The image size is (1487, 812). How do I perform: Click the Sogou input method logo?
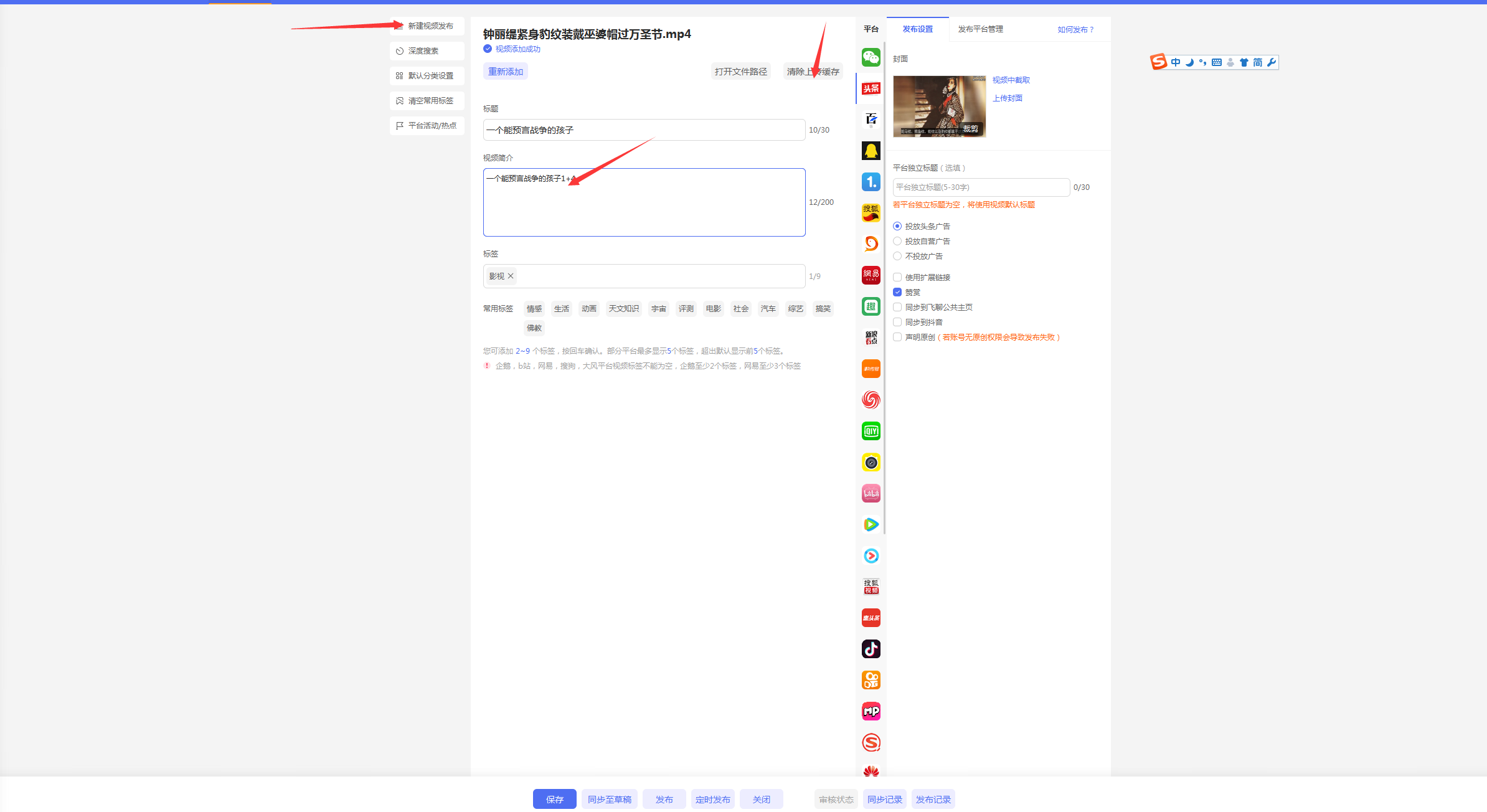(x=1158, y=62)
